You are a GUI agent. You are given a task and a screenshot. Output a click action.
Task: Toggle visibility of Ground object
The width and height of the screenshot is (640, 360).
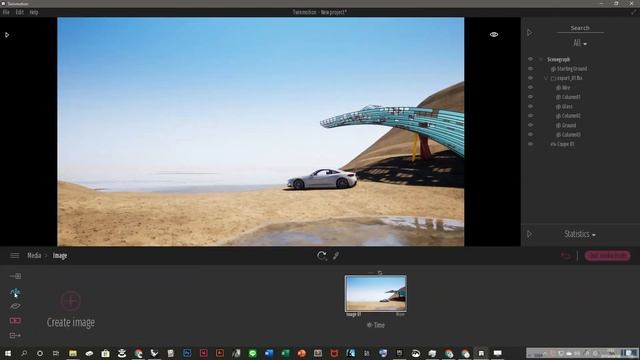click(530, 125)
